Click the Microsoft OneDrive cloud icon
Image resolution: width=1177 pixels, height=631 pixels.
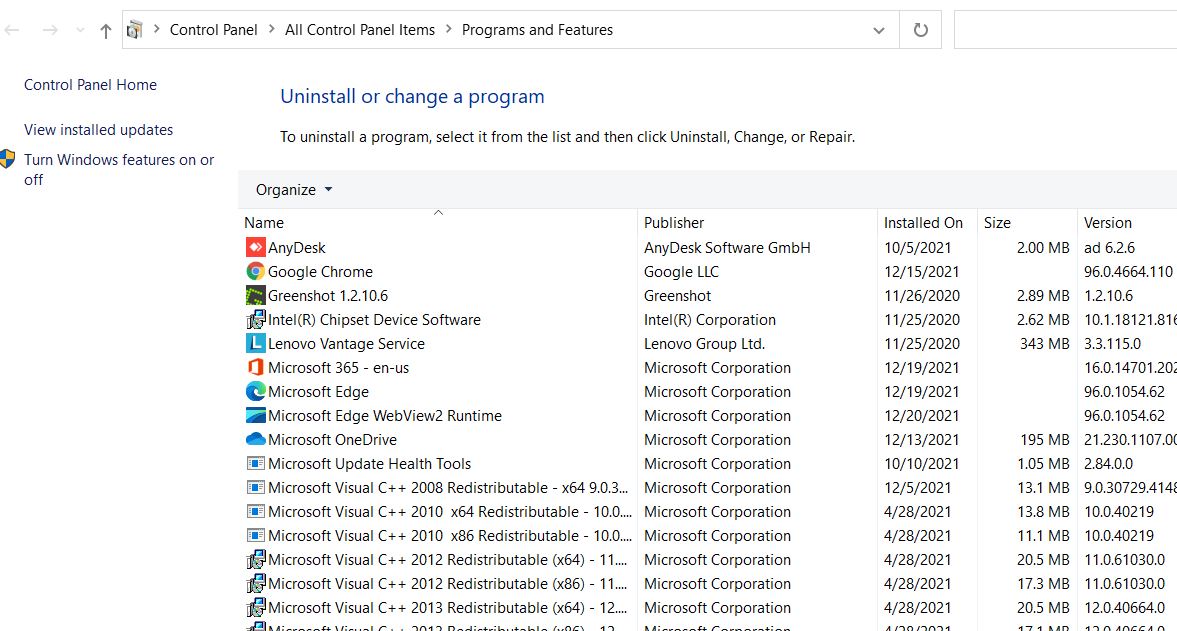point(255,439)
